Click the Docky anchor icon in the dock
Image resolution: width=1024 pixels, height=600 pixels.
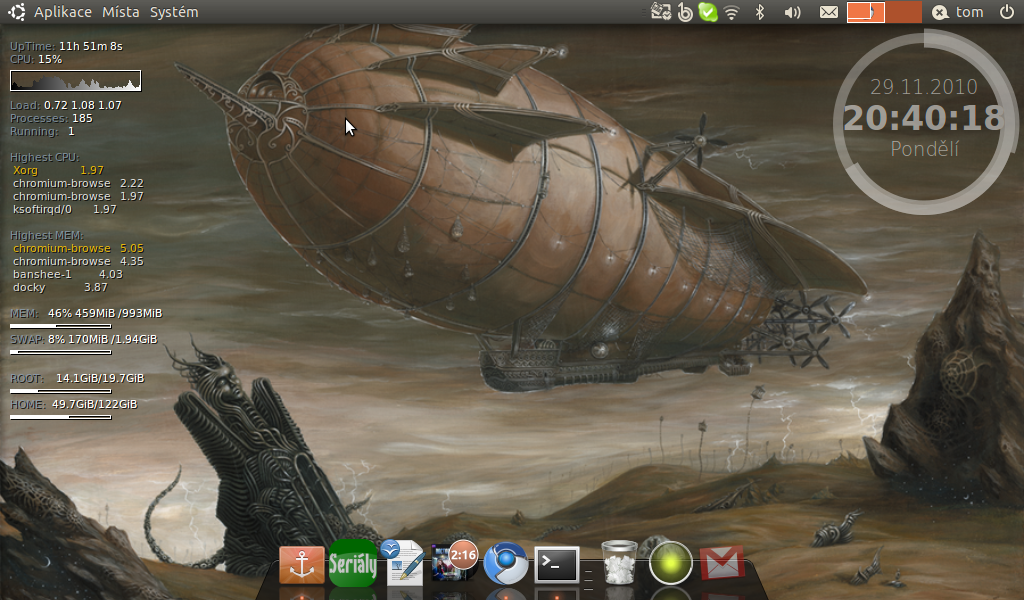(302, 565)
